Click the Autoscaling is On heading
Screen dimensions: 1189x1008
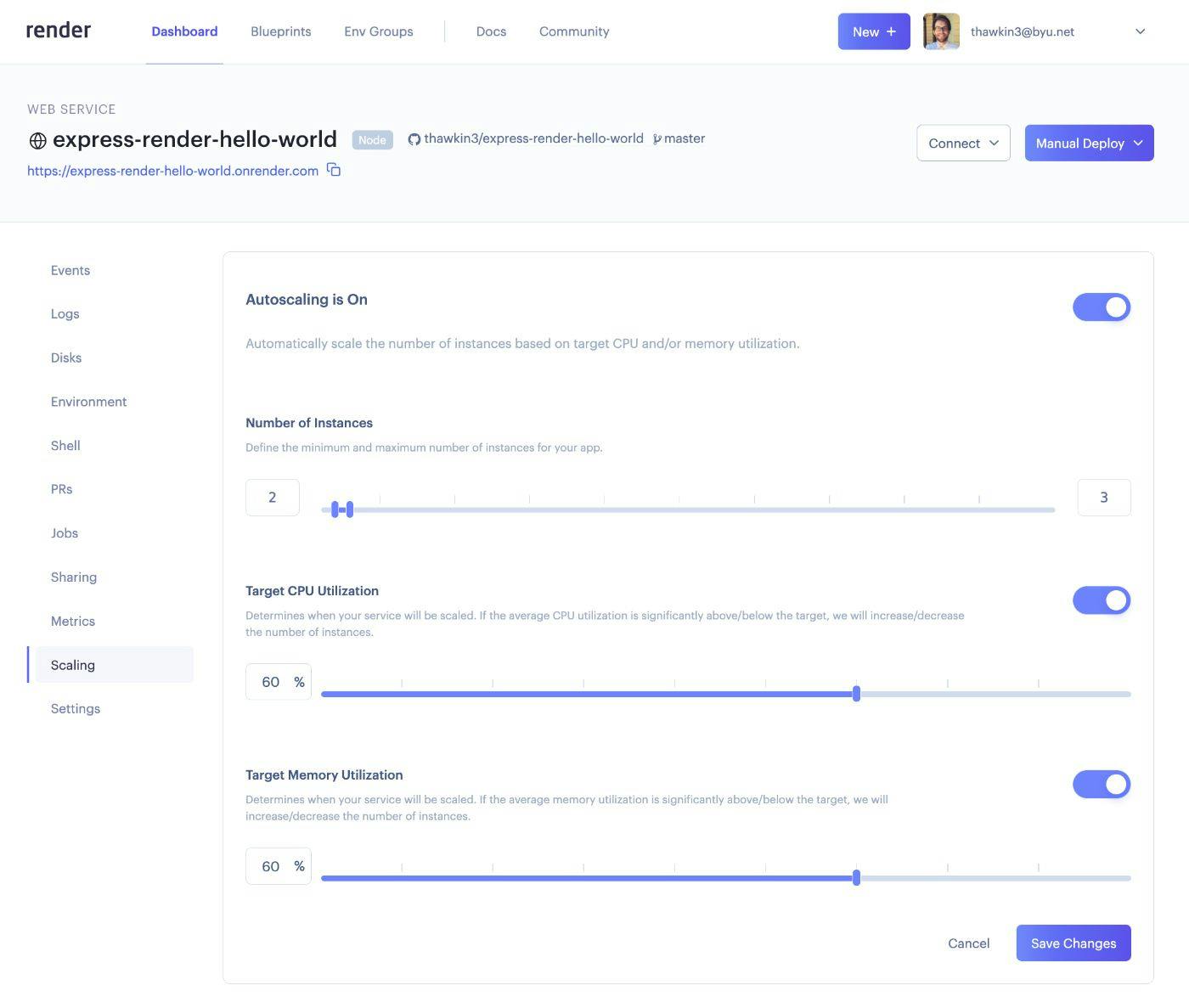pos(307,299)
